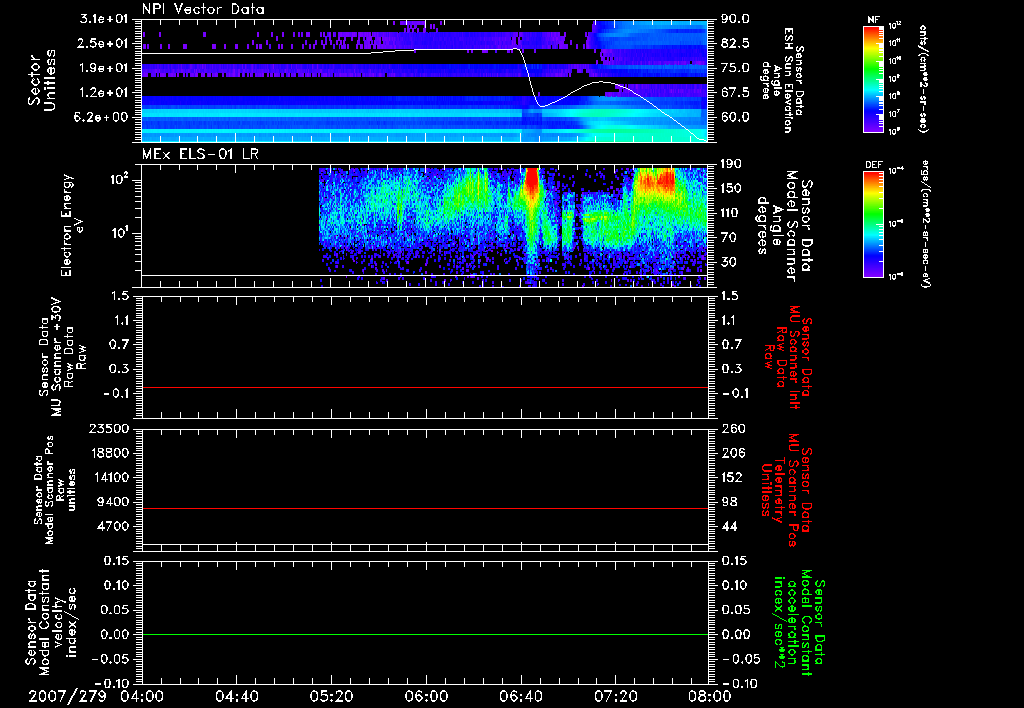Click the "75.0" sun elevation axis value
This screenshot has height=708, width=1024.
[x=735, y=68]
